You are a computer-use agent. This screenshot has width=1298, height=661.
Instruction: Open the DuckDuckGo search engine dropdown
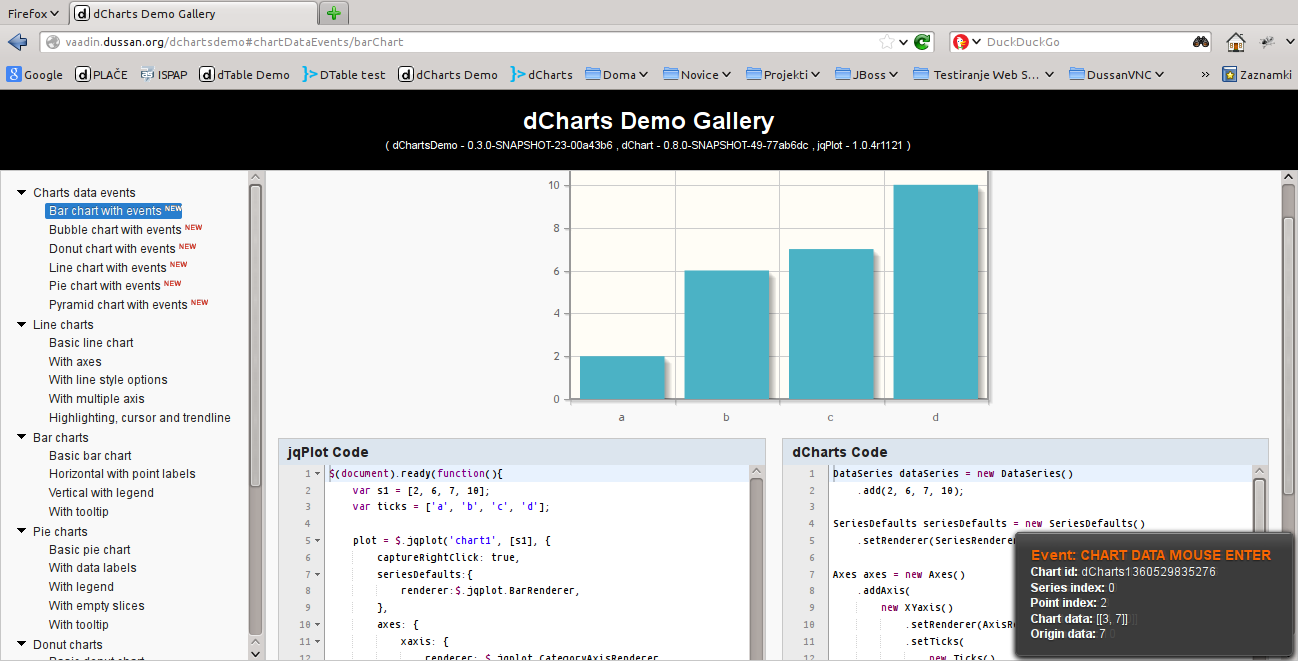[966, 42]
